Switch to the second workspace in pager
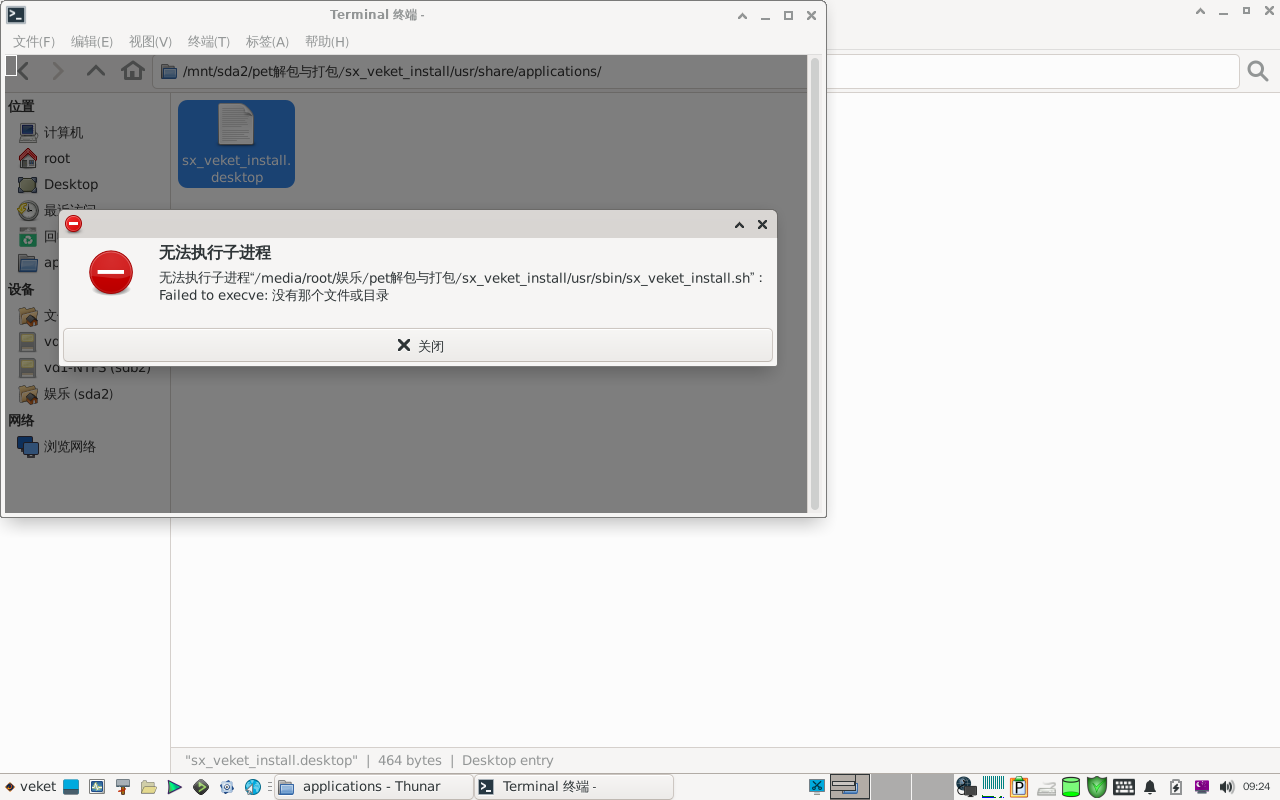This screenshot has height=800, width=1280. (x=892, y=787)
